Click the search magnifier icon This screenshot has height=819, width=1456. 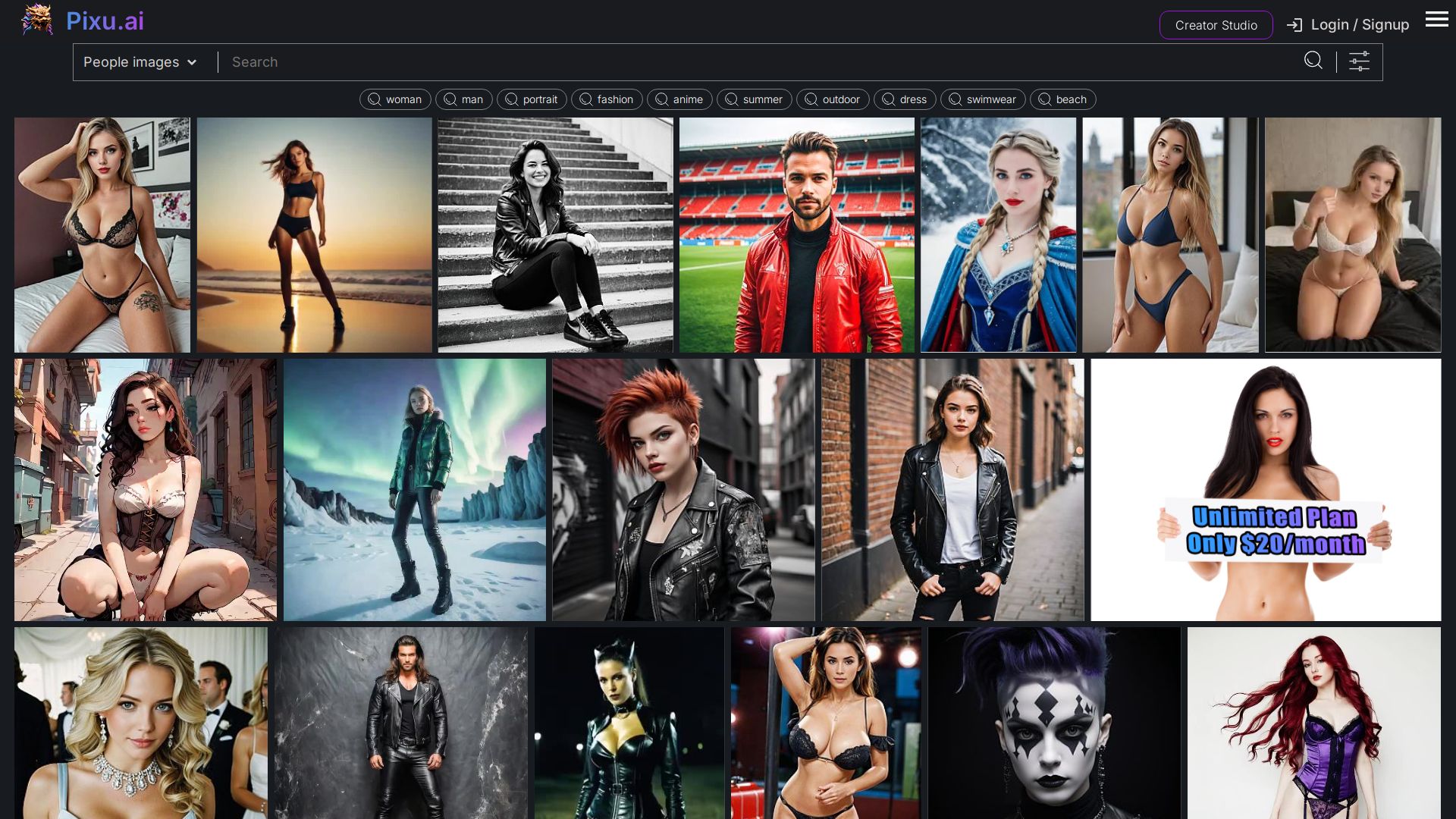pyautogui.click(x=1313, y=61)
